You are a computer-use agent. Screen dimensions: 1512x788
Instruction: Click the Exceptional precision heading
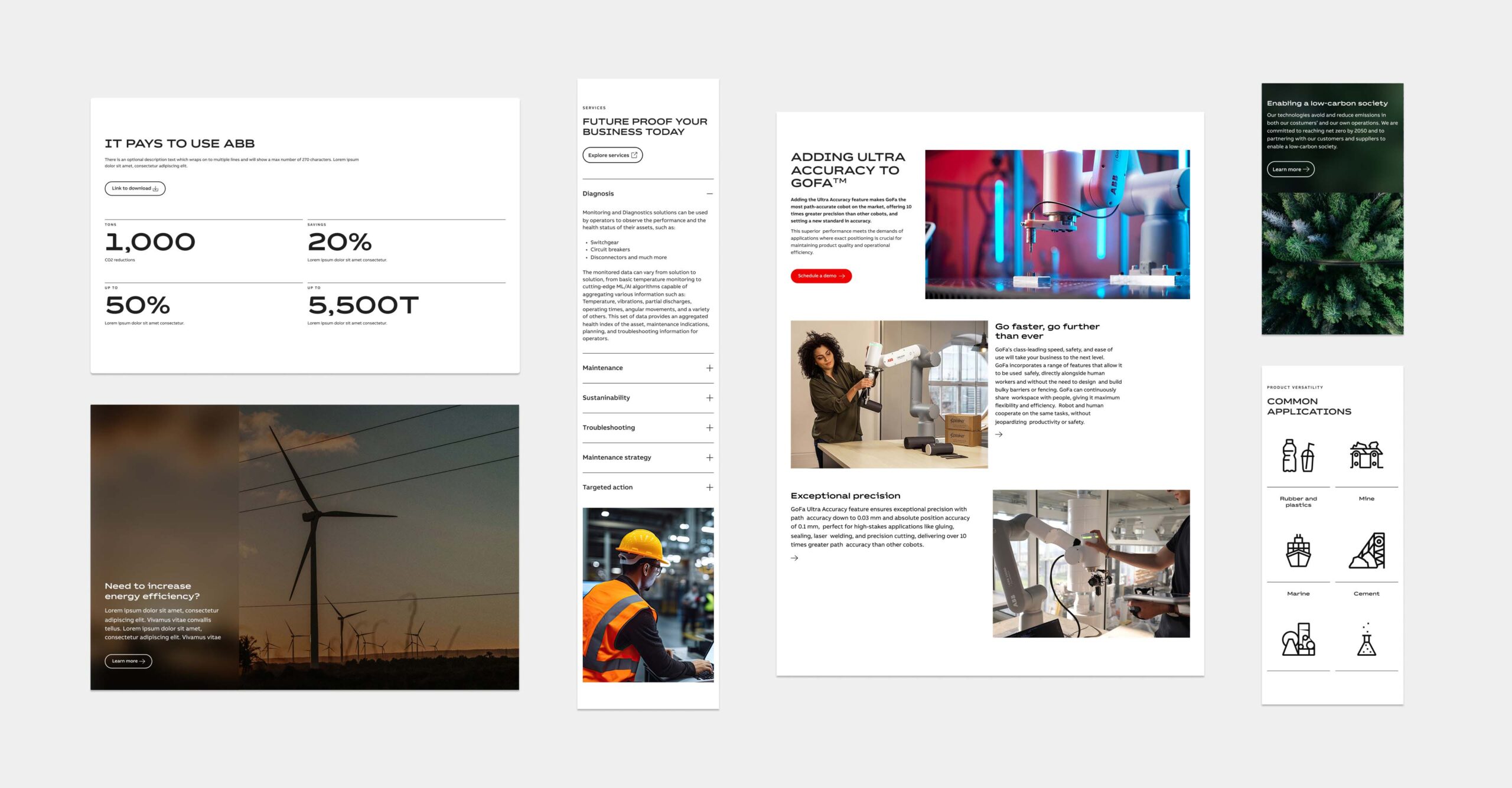pyautogui.click(x=845, y=496)
